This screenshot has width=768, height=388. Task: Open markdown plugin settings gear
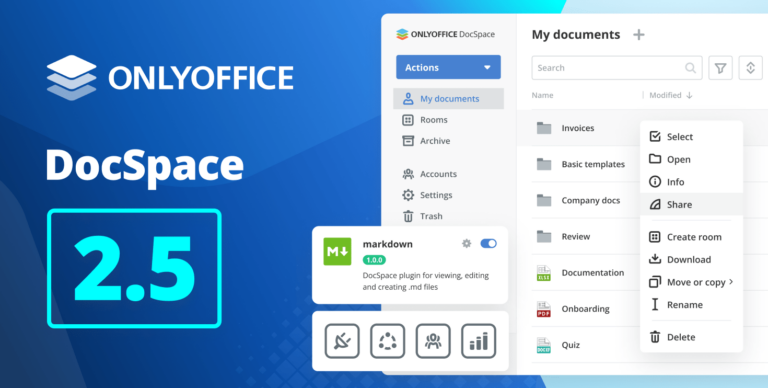click(466, 243)
